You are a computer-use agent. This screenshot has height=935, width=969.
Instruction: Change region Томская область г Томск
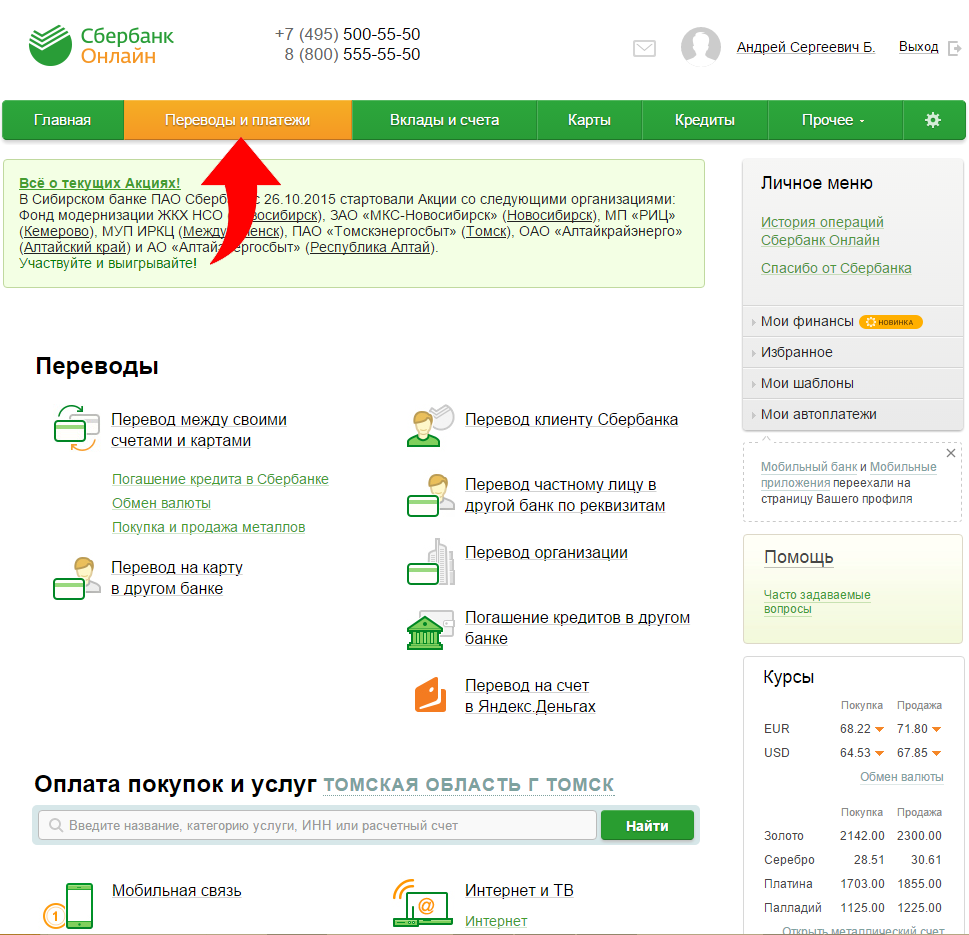point(469,785)
